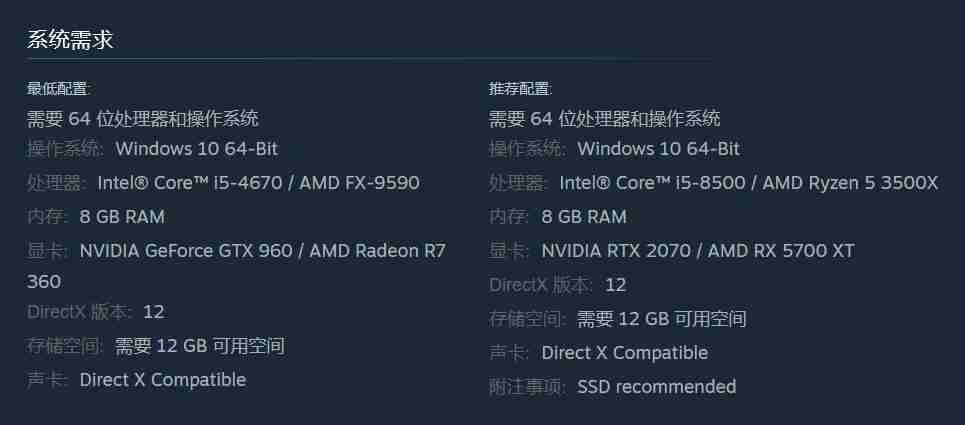Click recommended DirectX 版本 12 line
This screenshot has width=965, height=425.
(x=558, y=285)
